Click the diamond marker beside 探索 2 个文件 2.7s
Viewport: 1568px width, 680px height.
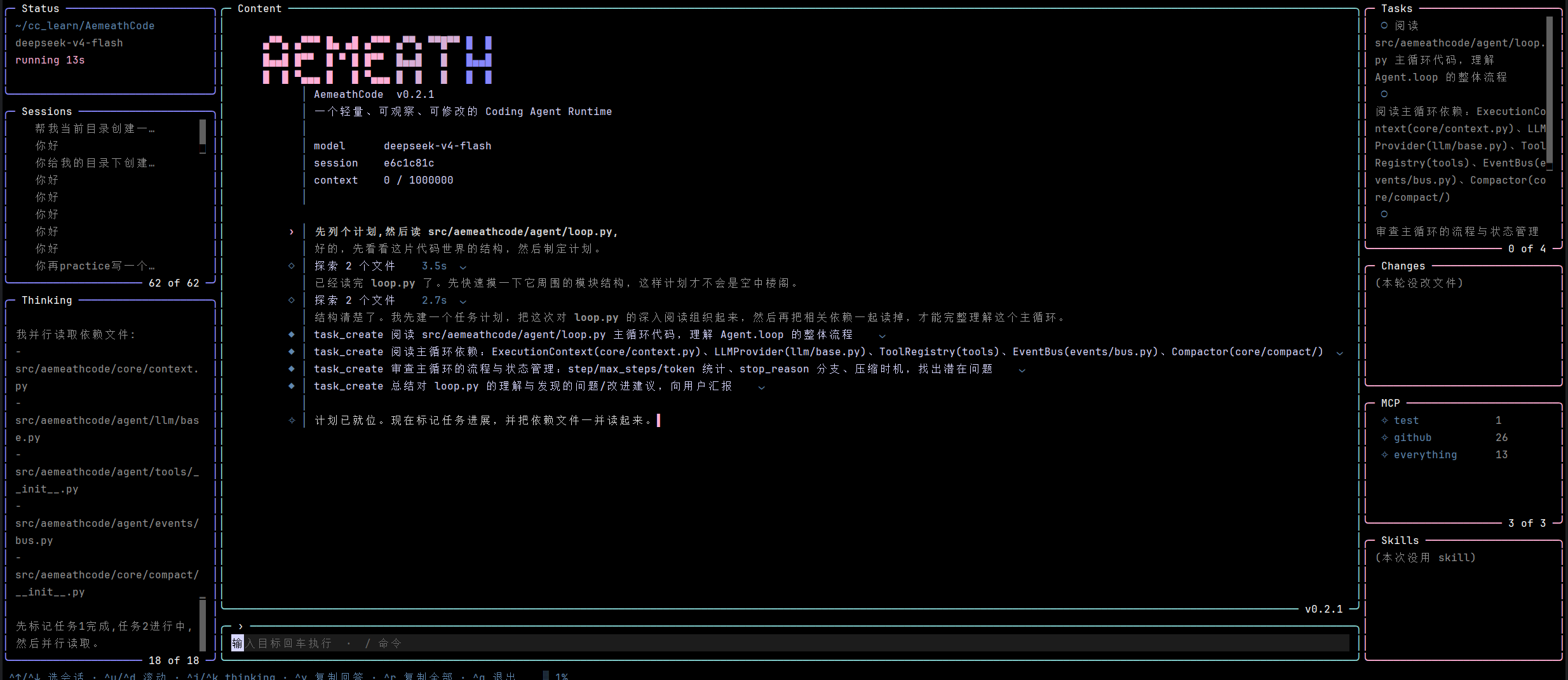[x=292, y=301]
